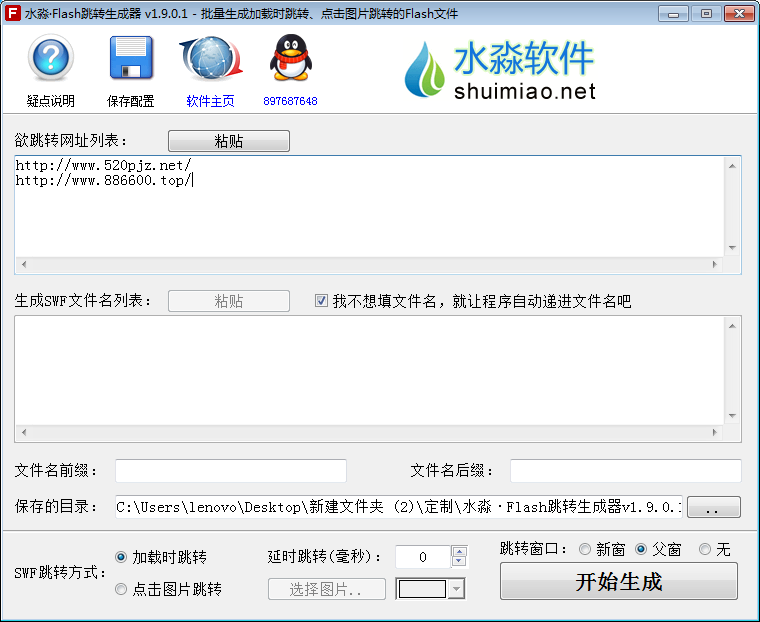Click inside the SWF文件名列表 text area
This screenshot has width=760, height=622.
(x=369, y=371)
